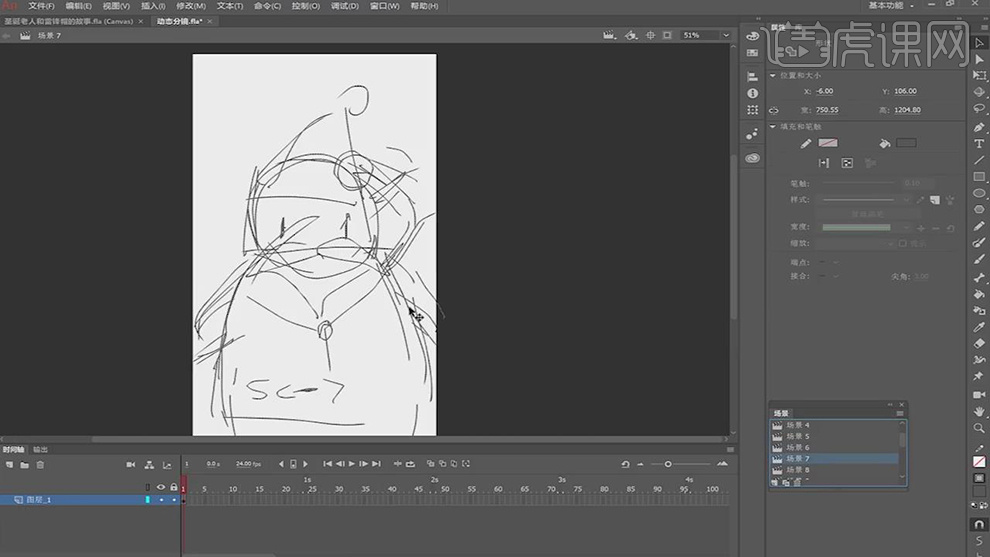Screen dimensions: 990x557
Task: Go to first frame button
Action: click(x=327, y=464)
